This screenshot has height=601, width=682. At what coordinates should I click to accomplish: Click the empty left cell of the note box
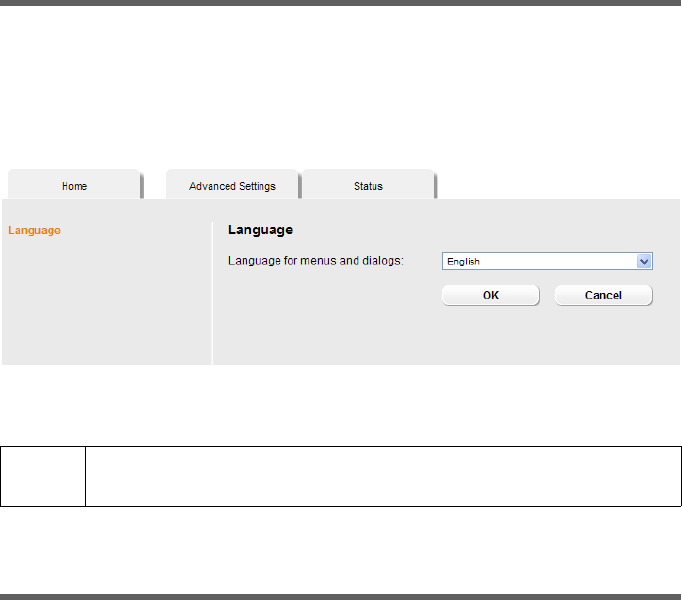pyautogui.click(x=43, y=476)
